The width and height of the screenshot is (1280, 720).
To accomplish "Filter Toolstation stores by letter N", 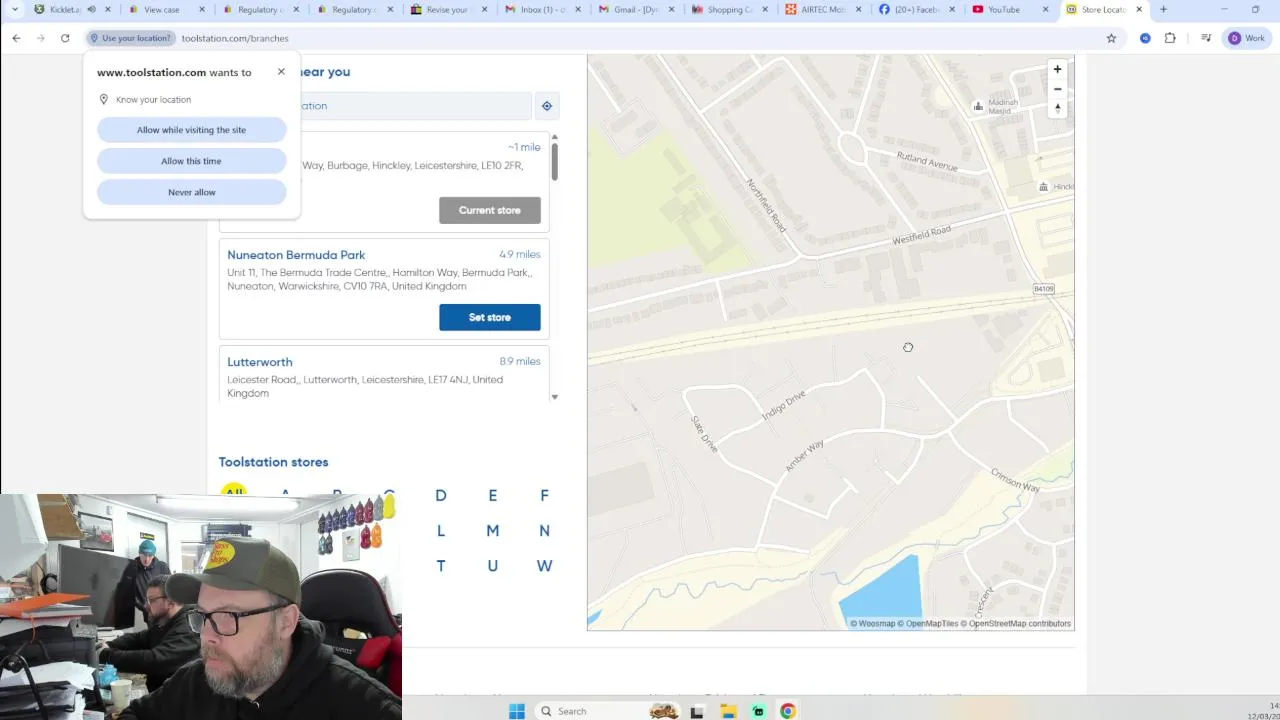I will [x=544, y=530].
